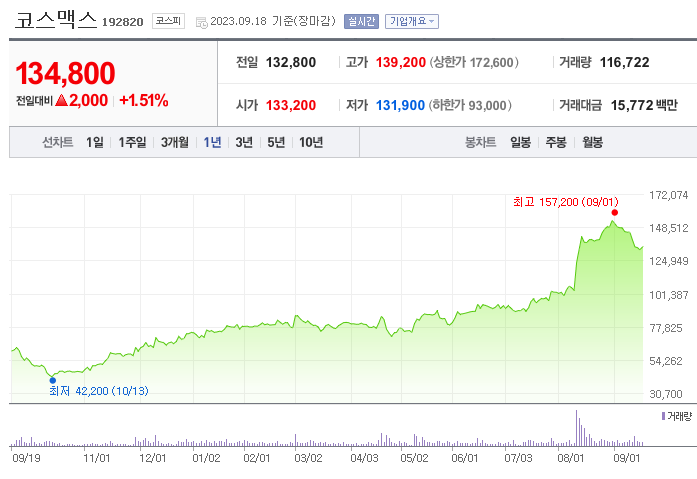Click stock code 192820

(x=123, y=22)
